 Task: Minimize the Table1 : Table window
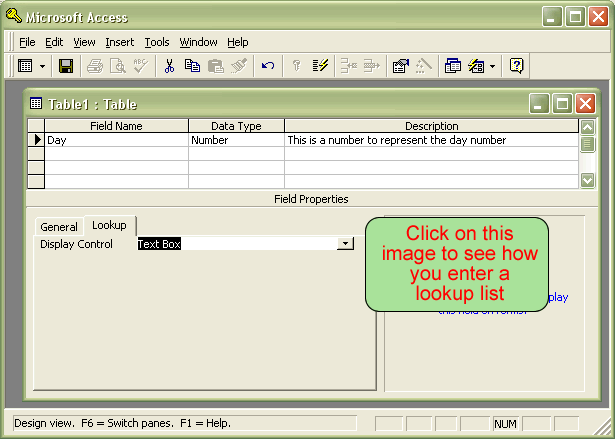tap(539, 104)
